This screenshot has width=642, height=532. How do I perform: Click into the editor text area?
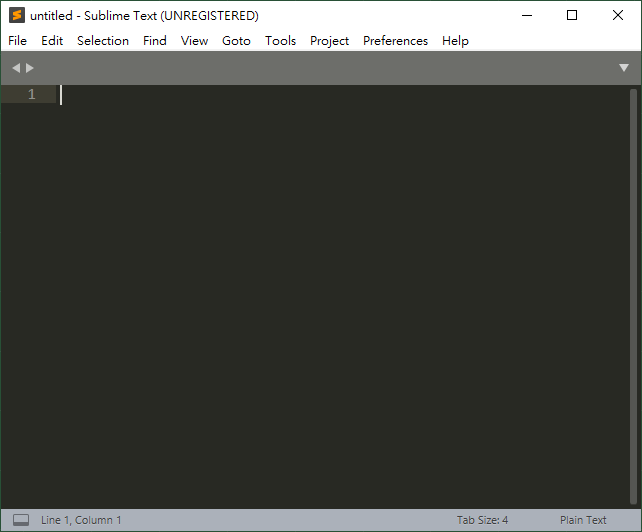(x=343, y=297)
